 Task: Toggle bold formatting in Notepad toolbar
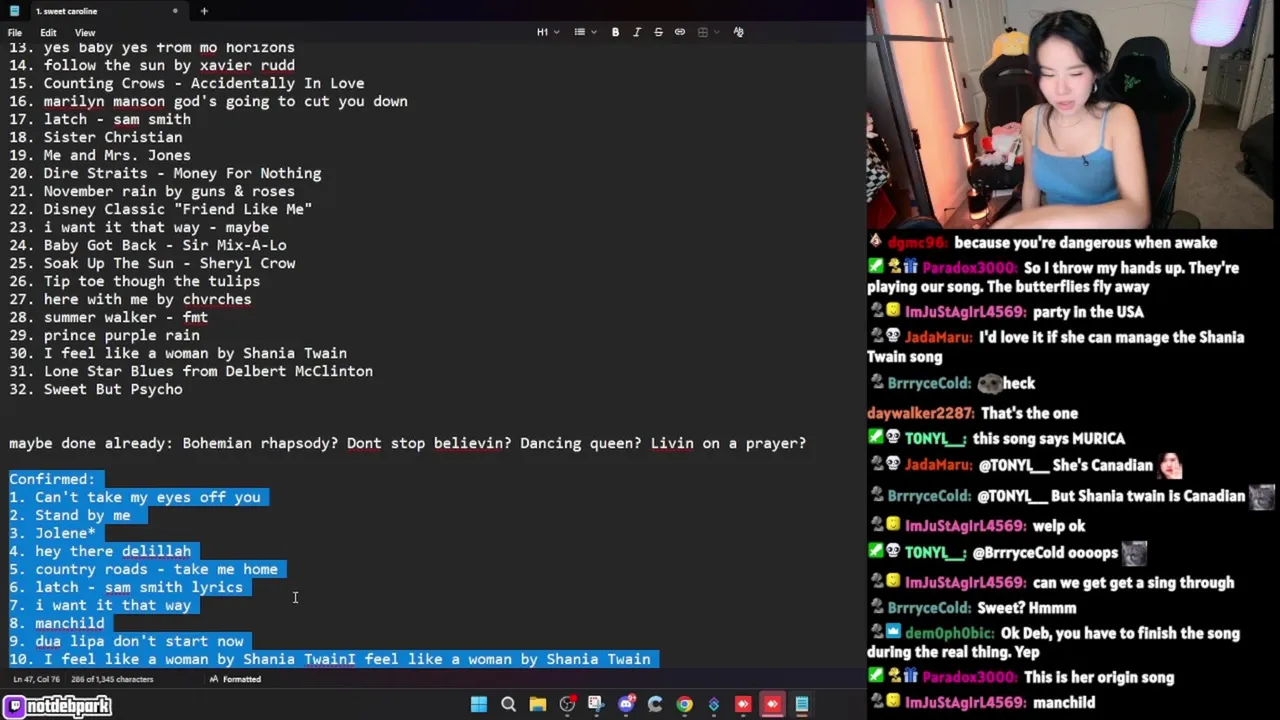point(615,32)
